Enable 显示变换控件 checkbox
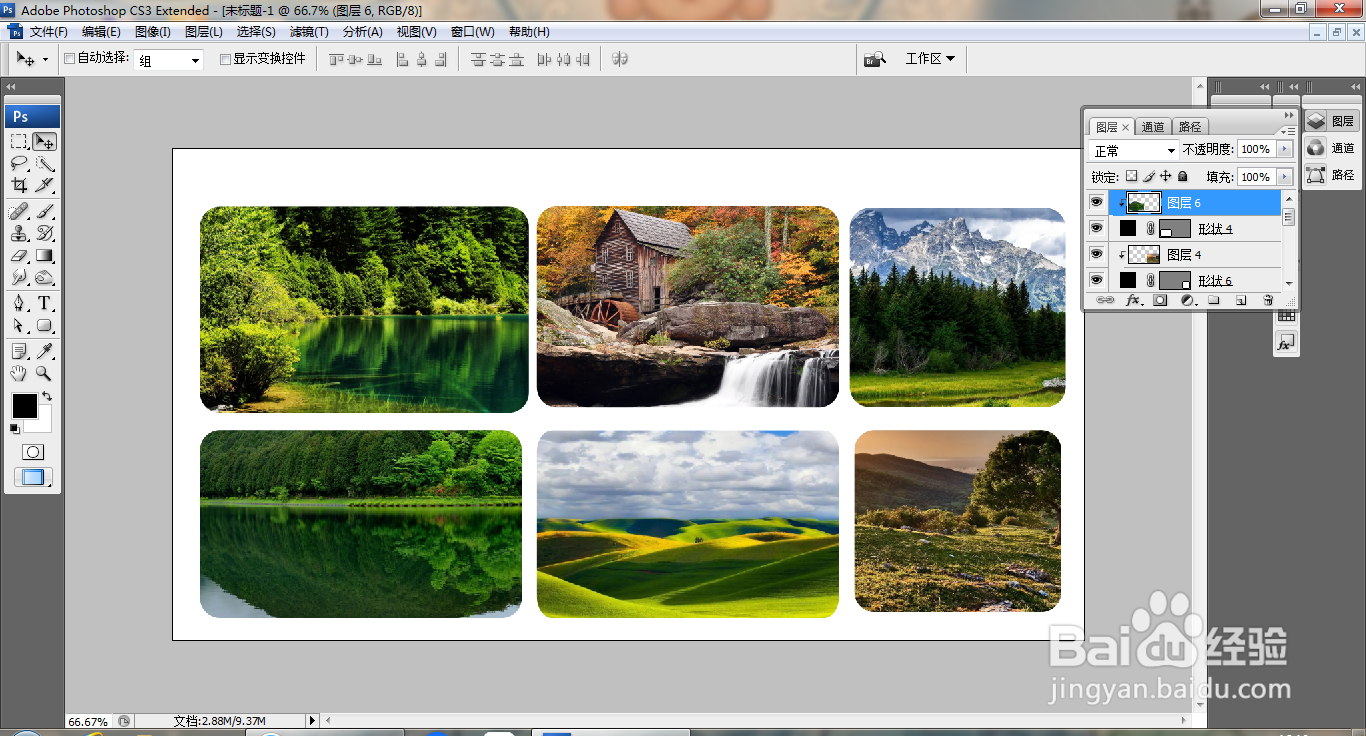This screenshot has width=1366, height=736. [225, 59]
